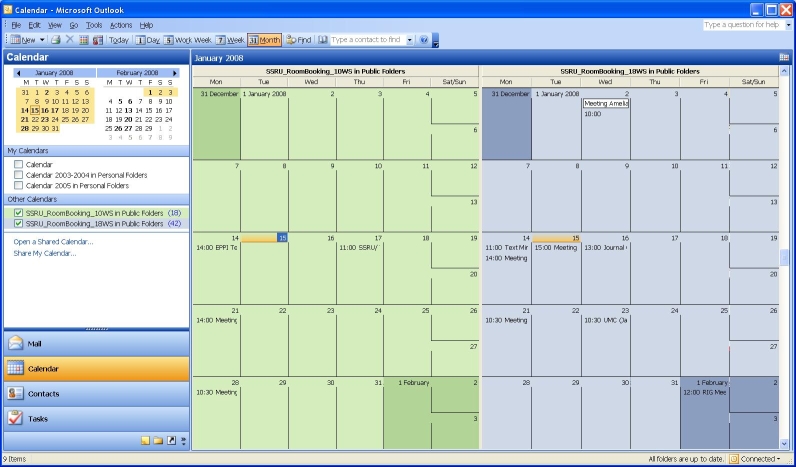Expand the help question box dropdown arrow
Viewport: 796px width, 467px height.
[x=788, y=25]
